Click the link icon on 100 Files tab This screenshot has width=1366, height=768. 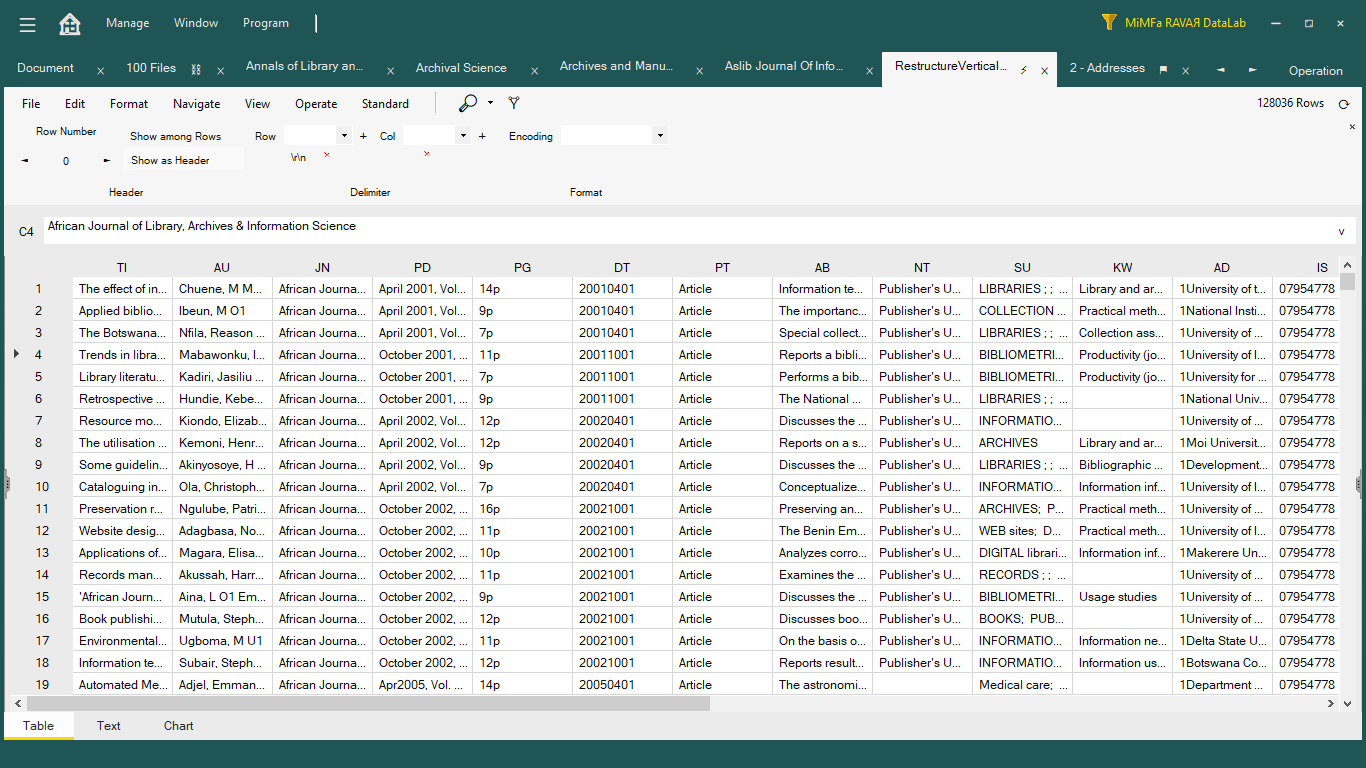196,69
